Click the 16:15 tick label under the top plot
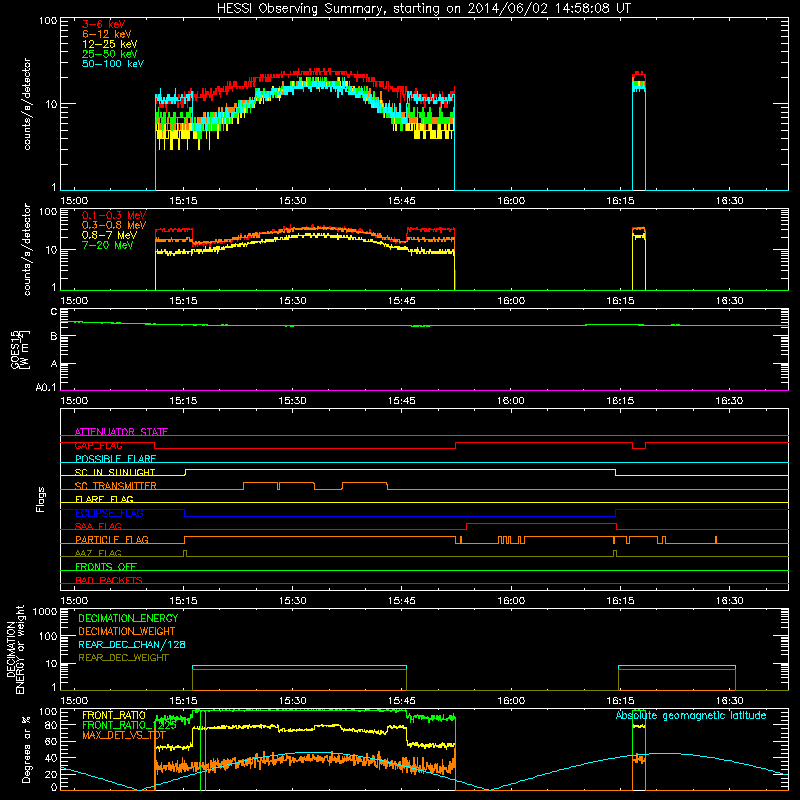 pyautogui.click(x=620, y=201)
